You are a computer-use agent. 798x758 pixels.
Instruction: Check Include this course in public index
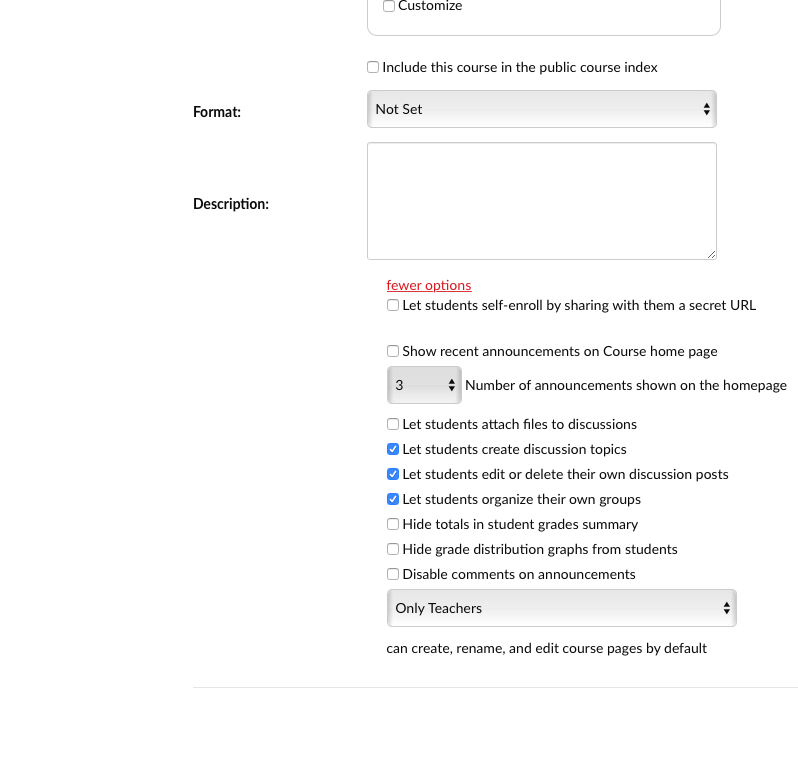point(373,67)
